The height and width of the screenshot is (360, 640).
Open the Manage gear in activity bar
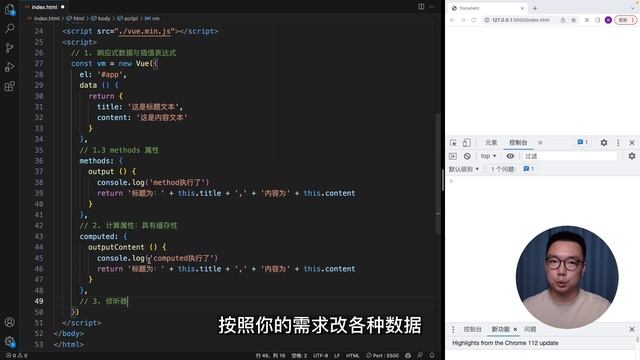coord(9,341)
